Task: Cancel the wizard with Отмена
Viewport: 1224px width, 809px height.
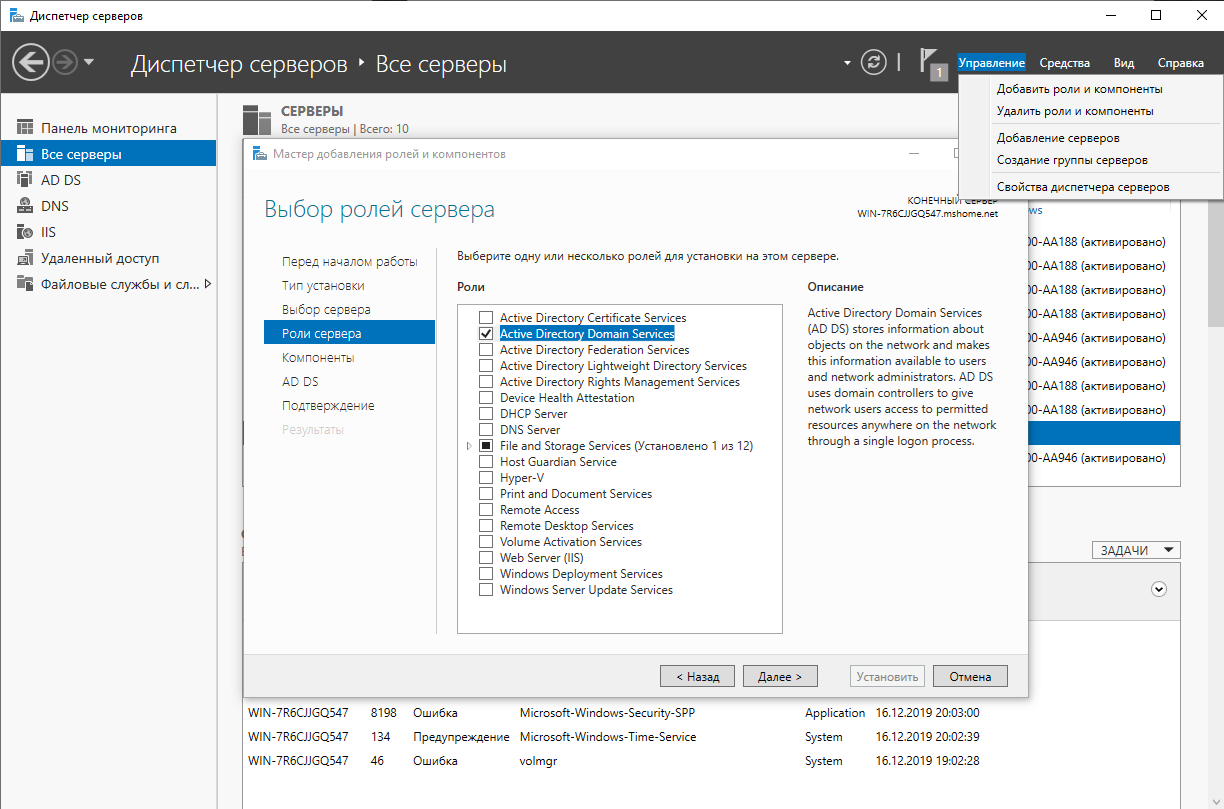Action: 969,675
